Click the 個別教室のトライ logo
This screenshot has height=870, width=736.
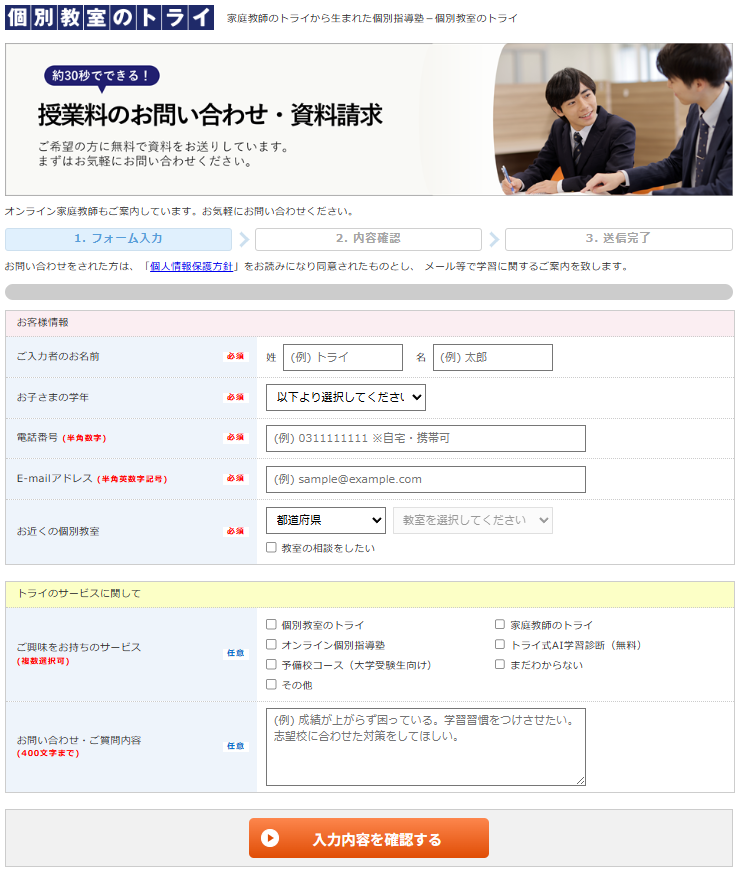coord(109,17)
